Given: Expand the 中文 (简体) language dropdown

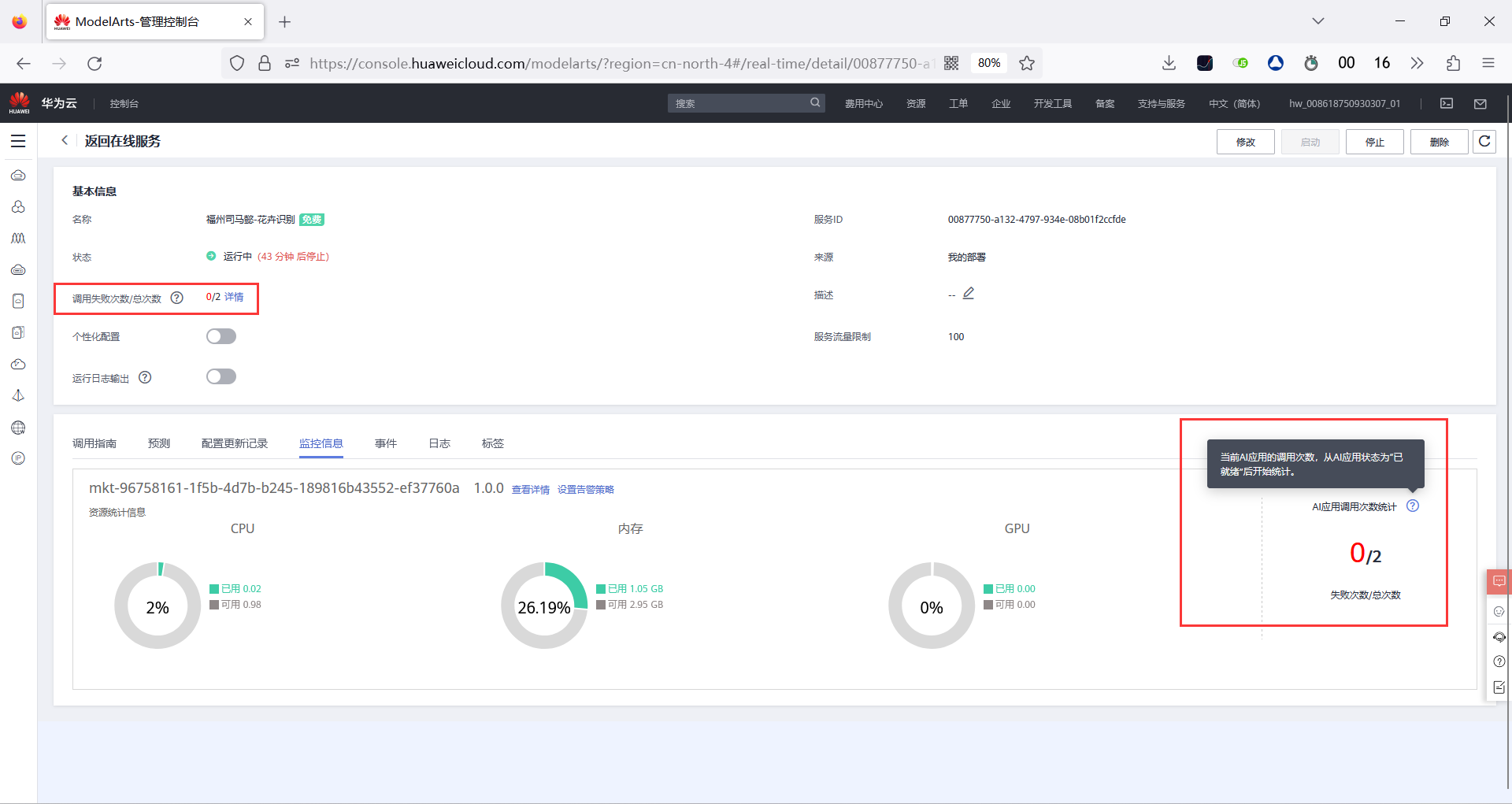Looking at the screenshot, I should click(1234, 103).
